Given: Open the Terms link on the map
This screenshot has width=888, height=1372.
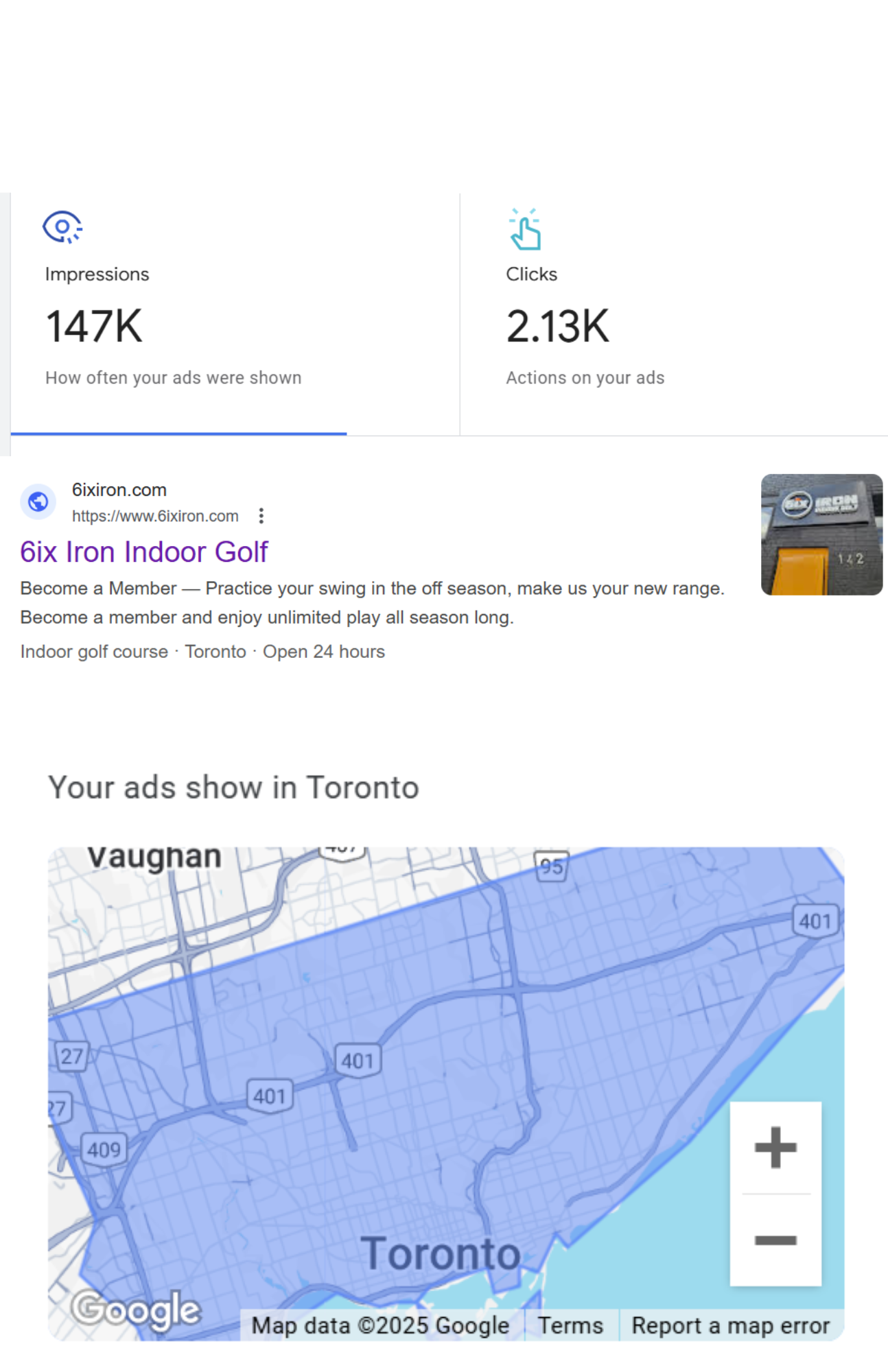Looking at the screenshot, I should point(570,1325).
